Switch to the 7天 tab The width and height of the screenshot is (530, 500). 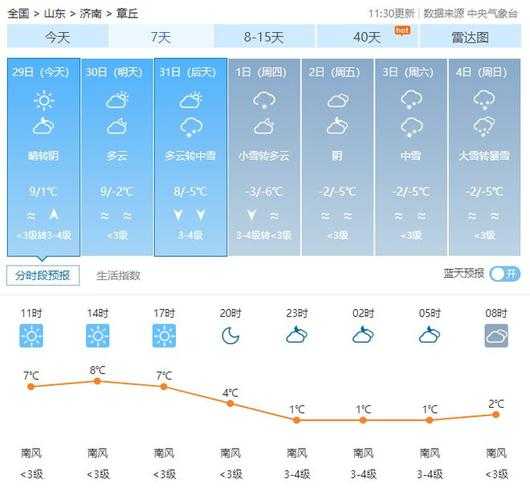pyautogui.click(x=161, y=36)
